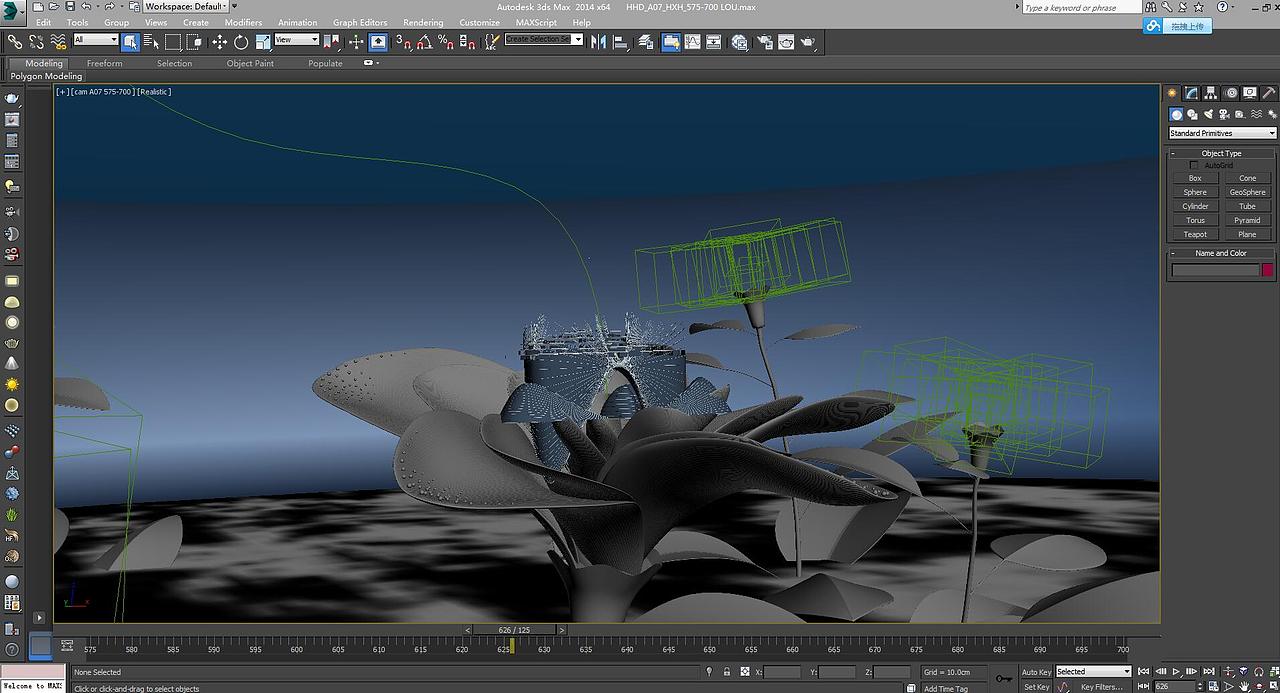This screenshot has height=693, width=1280.
Task: Click the object color swatch
Action: click(1268, 270)
